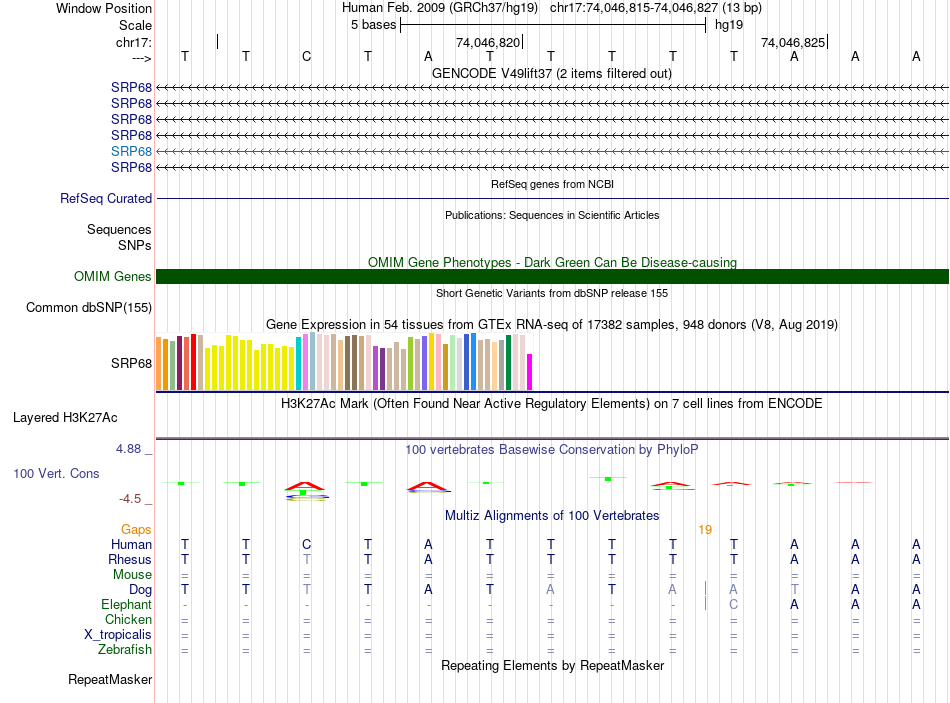Click the Dog alignment row label
Image resolution: width=950 pixels, height=703 pixels.
(140, 590)
